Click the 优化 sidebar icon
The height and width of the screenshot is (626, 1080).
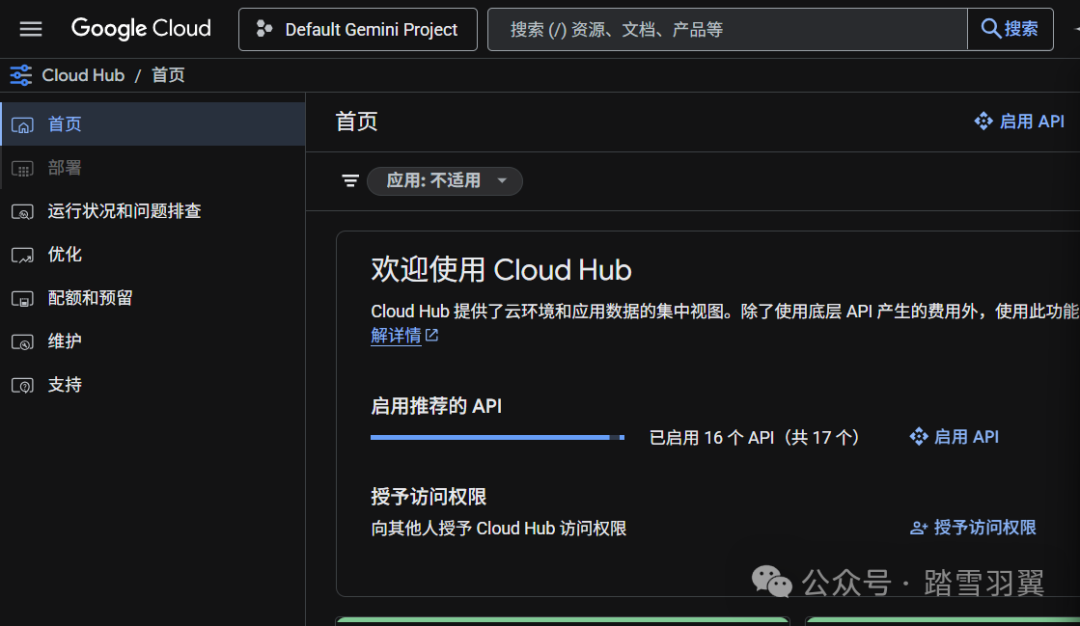point(23,255)
